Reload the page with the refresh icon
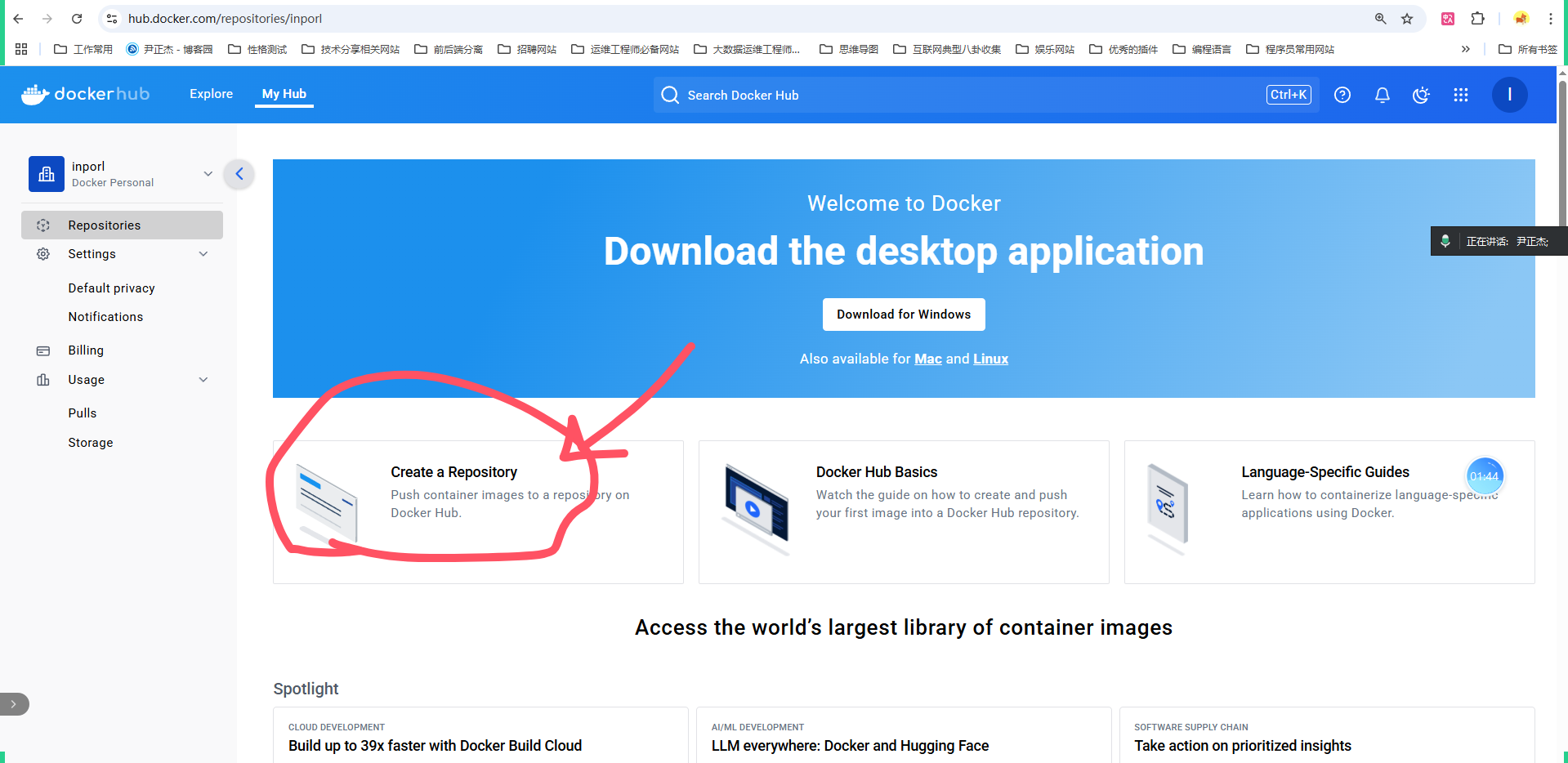The height and width of the screenshot is (763, 1568). click(x=77, y=18)
